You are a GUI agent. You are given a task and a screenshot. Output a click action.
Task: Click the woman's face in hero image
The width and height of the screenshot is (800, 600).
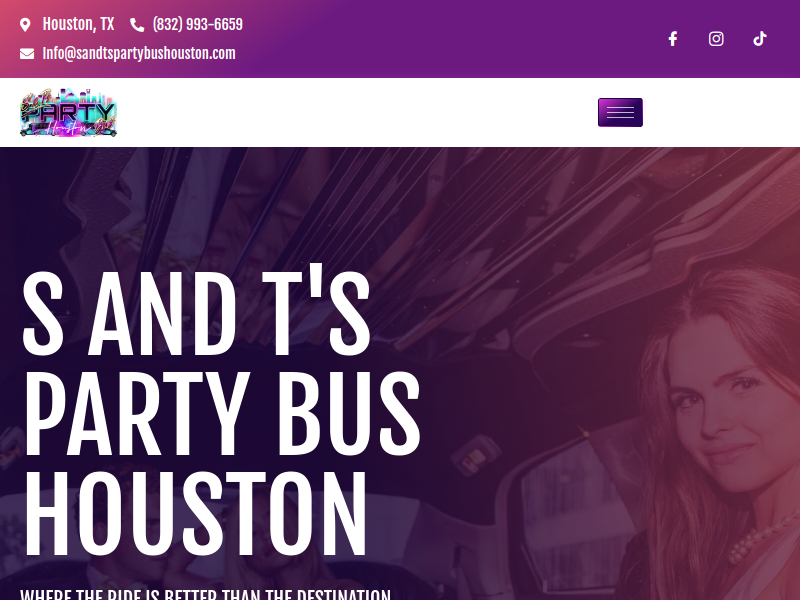point(724,408)
